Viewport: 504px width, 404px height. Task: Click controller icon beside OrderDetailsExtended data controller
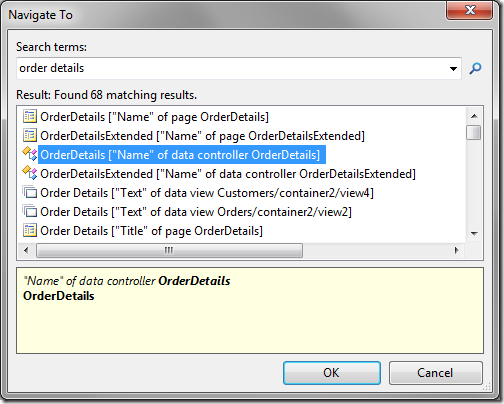click(29, 173)
